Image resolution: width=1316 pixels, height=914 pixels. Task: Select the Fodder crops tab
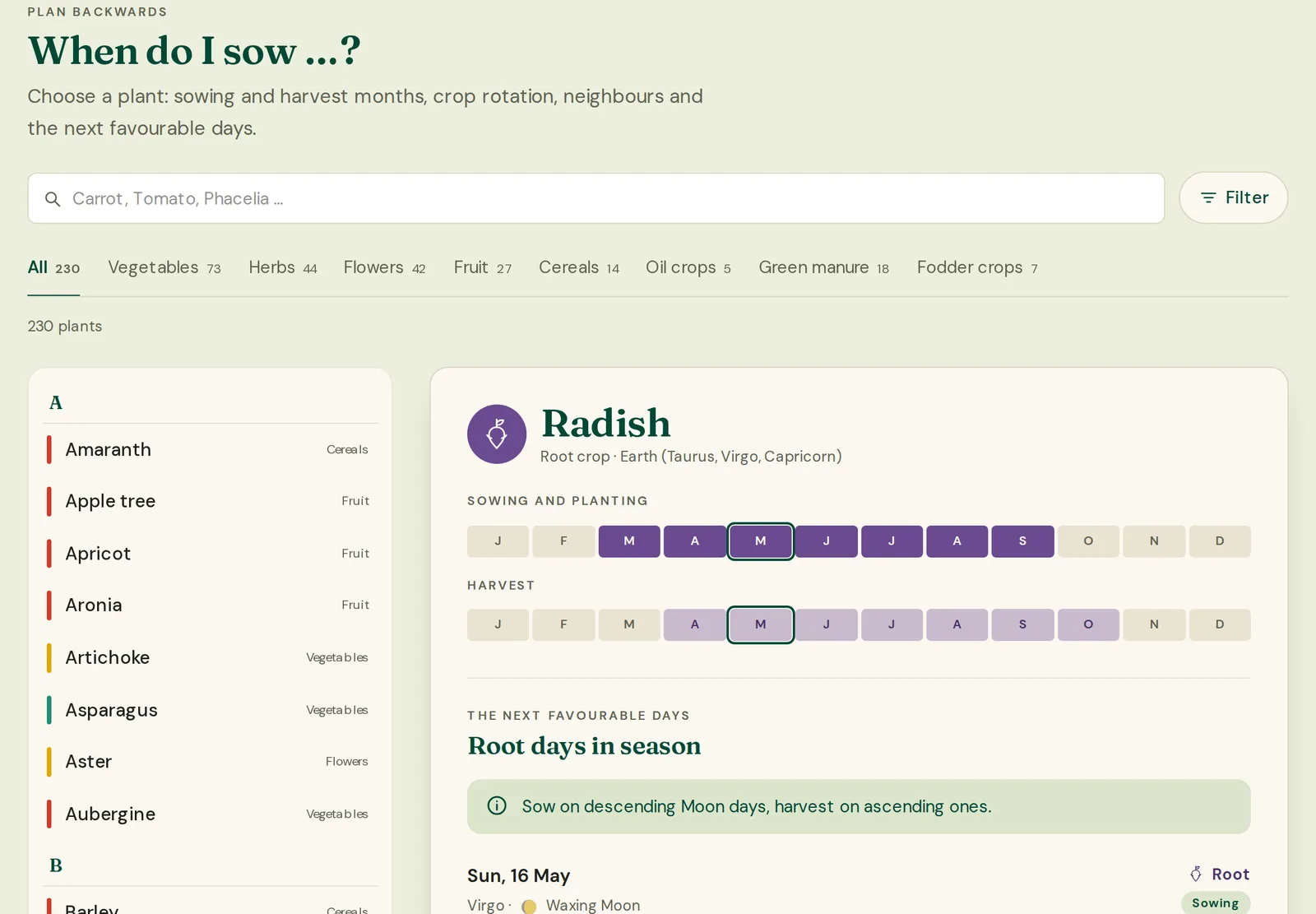(x=978, y=267)
